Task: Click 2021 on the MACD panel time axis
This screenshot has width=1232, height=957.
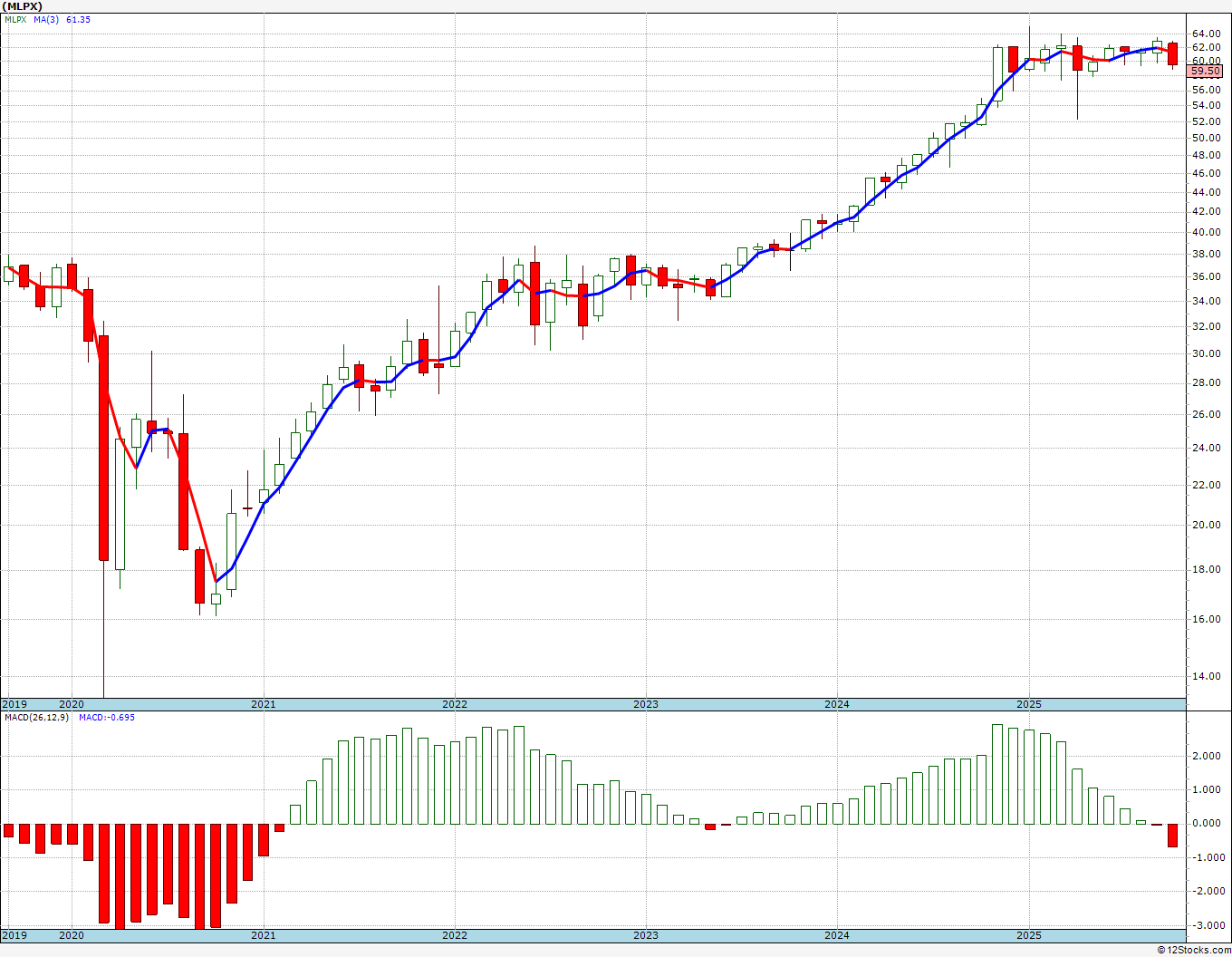Action: [x=263, y=935]
